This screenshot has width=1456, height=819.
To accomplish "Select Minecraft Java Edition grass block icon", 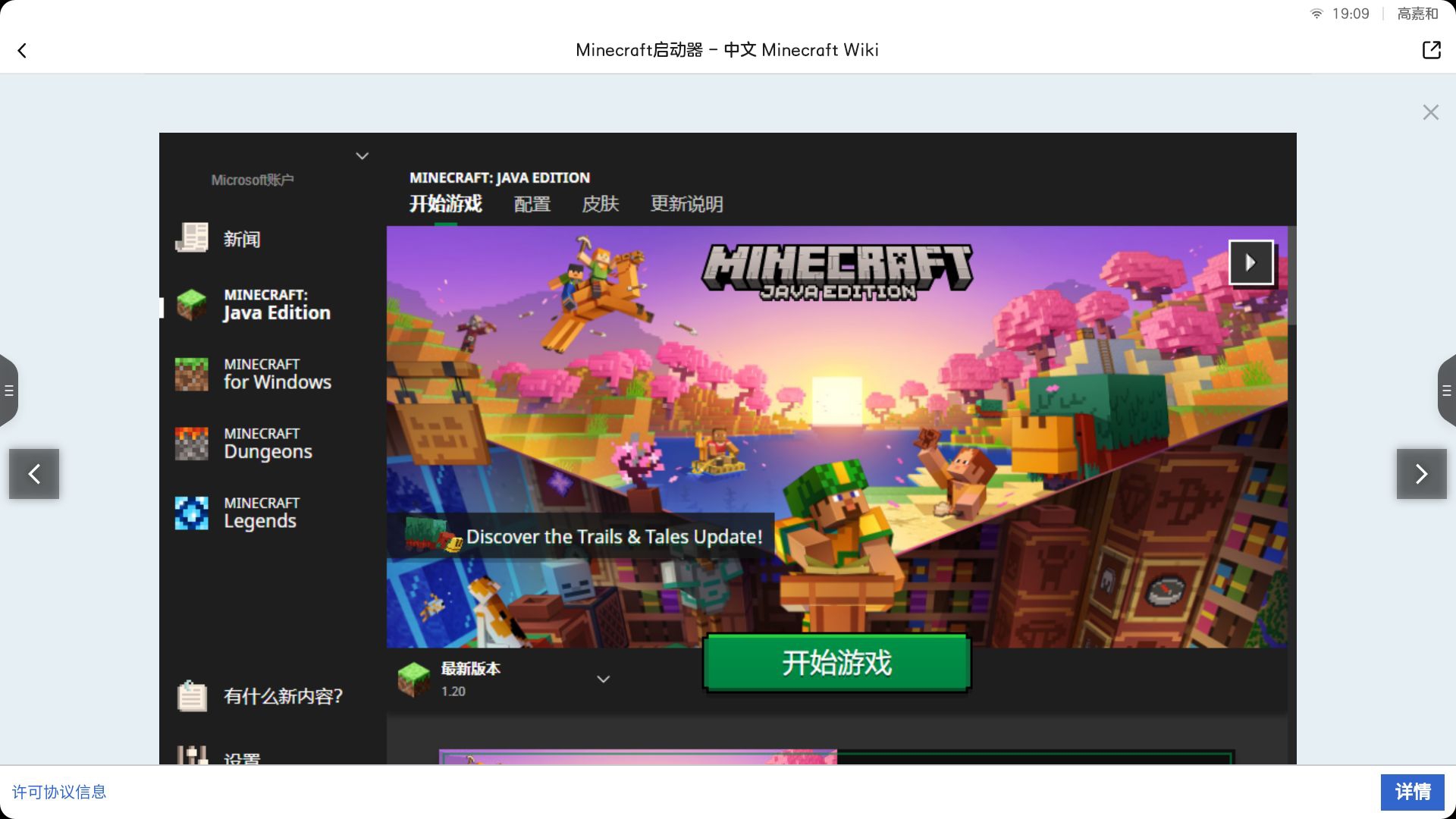I will (x=192, y=305).
